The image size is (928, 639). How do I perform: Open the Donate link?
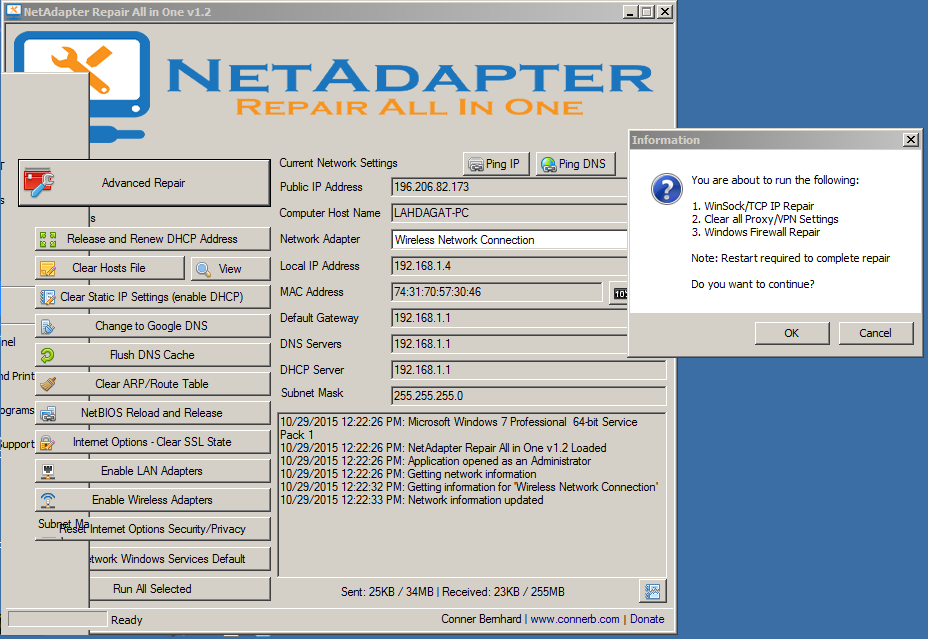[647, 619]
